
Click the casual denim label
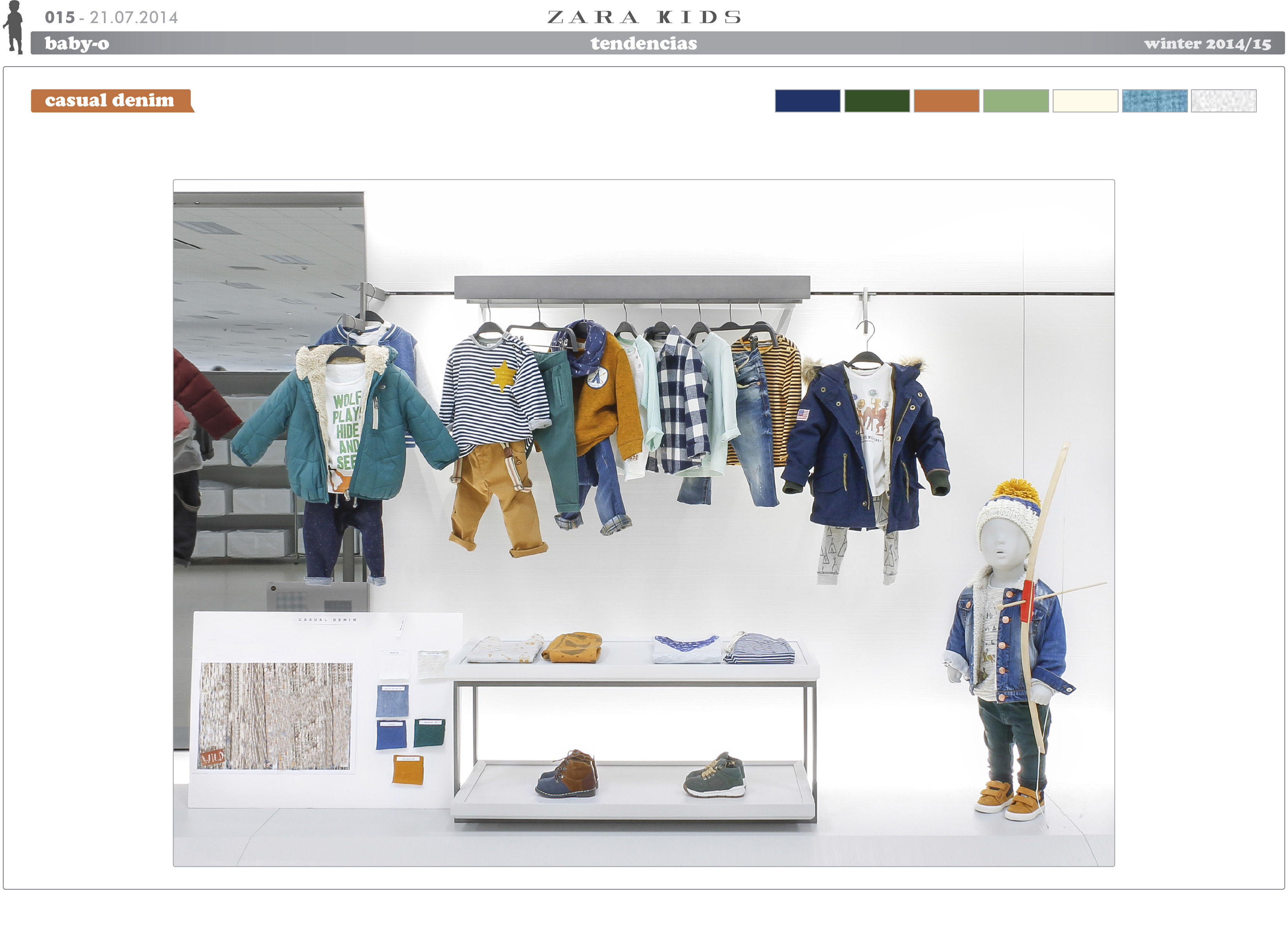[x=110, y=100]
